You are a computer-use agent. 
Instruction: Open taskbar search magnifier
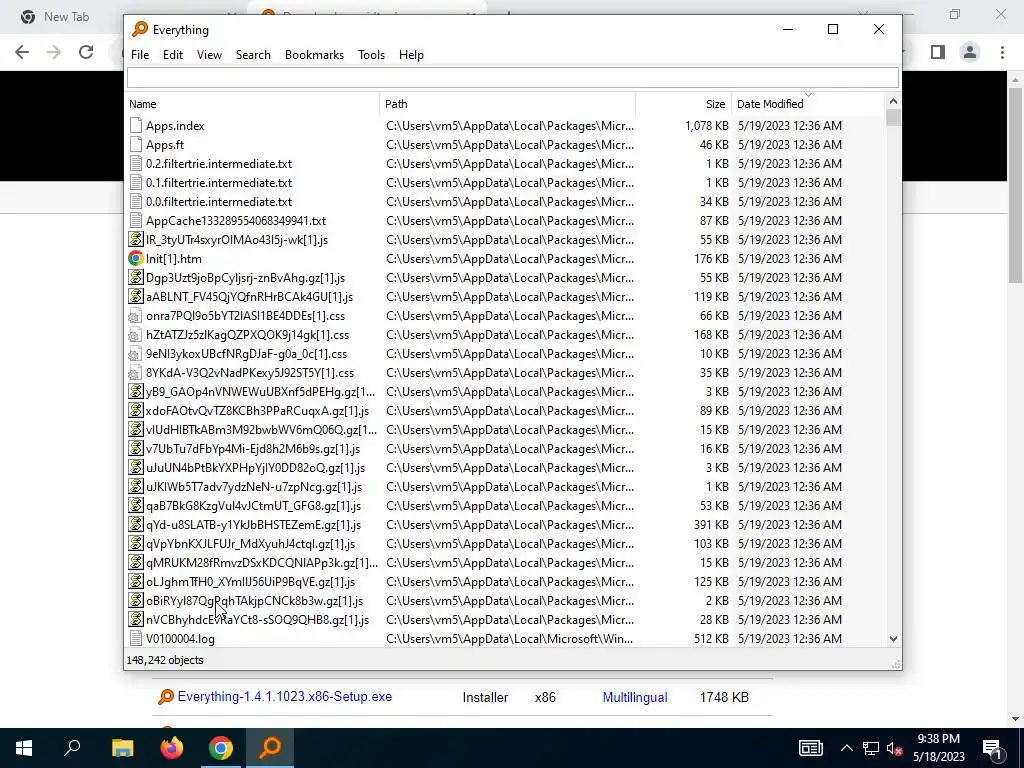[x=72, y=748]
